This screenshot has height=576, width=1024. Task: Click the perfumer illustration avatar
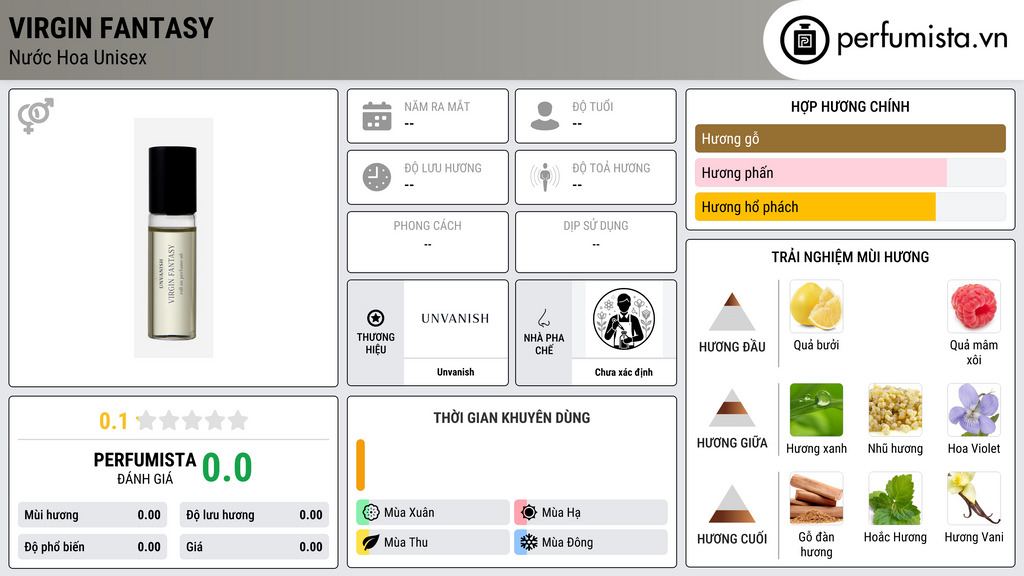(x=624, y=319)
